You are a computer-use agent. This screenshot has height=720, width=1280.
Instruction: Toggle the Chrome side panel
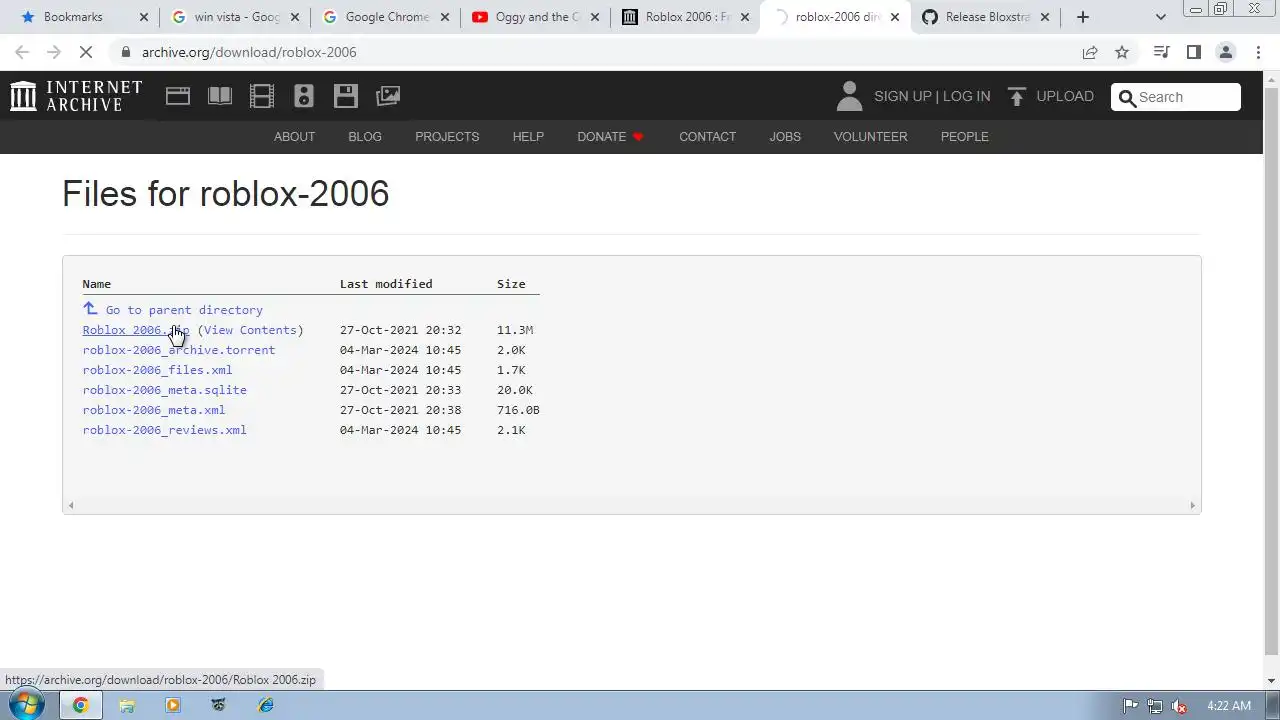click(1194, 52)
